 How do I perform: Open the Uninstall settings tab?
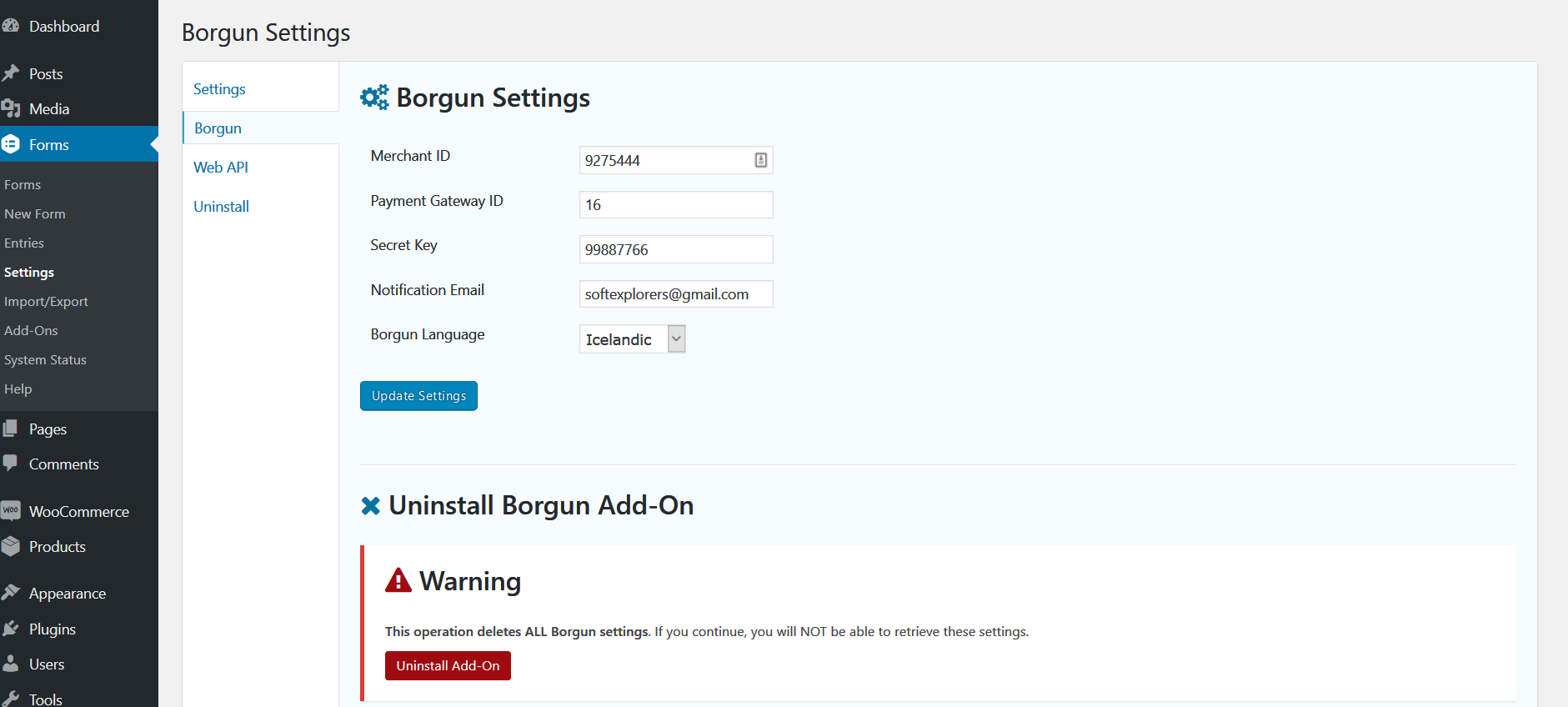221,206
